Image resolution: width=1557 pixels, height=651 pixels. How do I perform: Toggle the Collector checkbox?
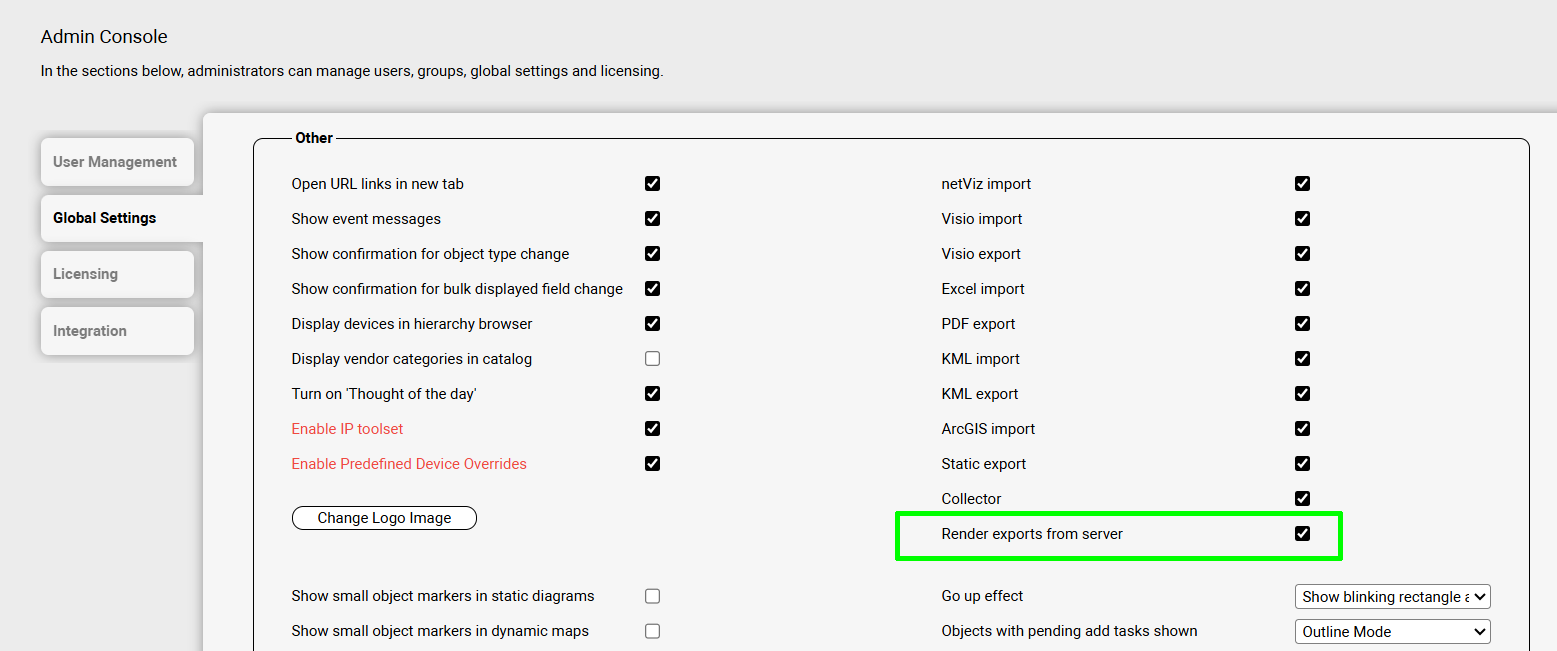[x=1302, y=499]
